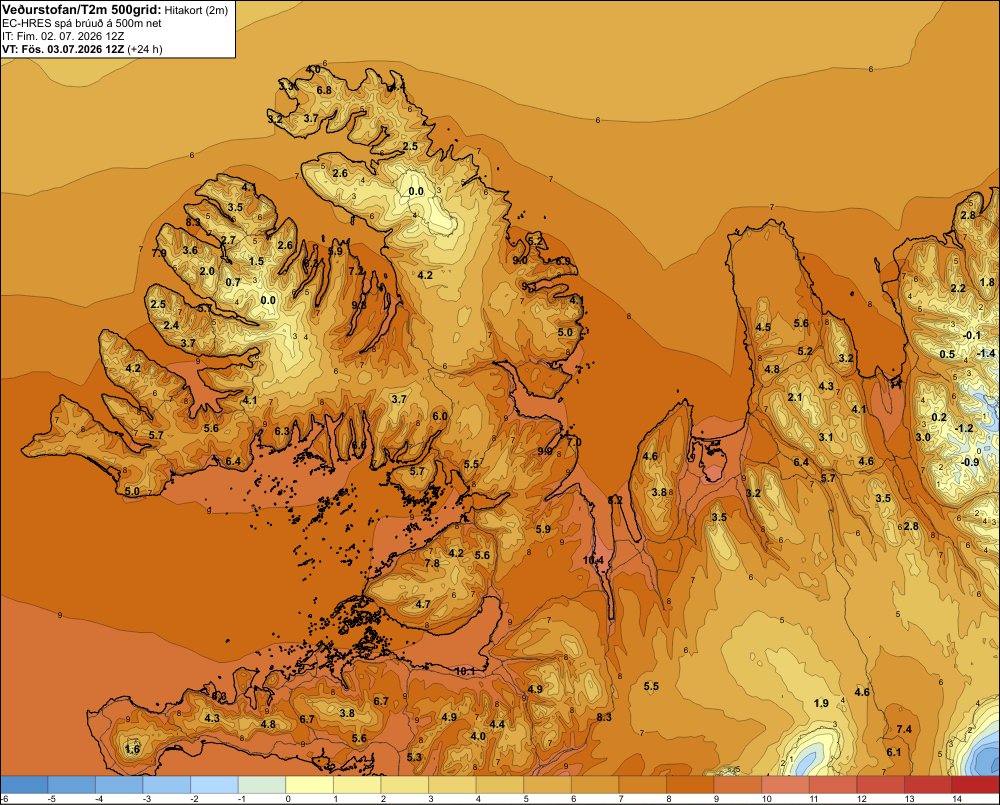Pick the light blue legend swatch between -3 and -2

point(166,785)
